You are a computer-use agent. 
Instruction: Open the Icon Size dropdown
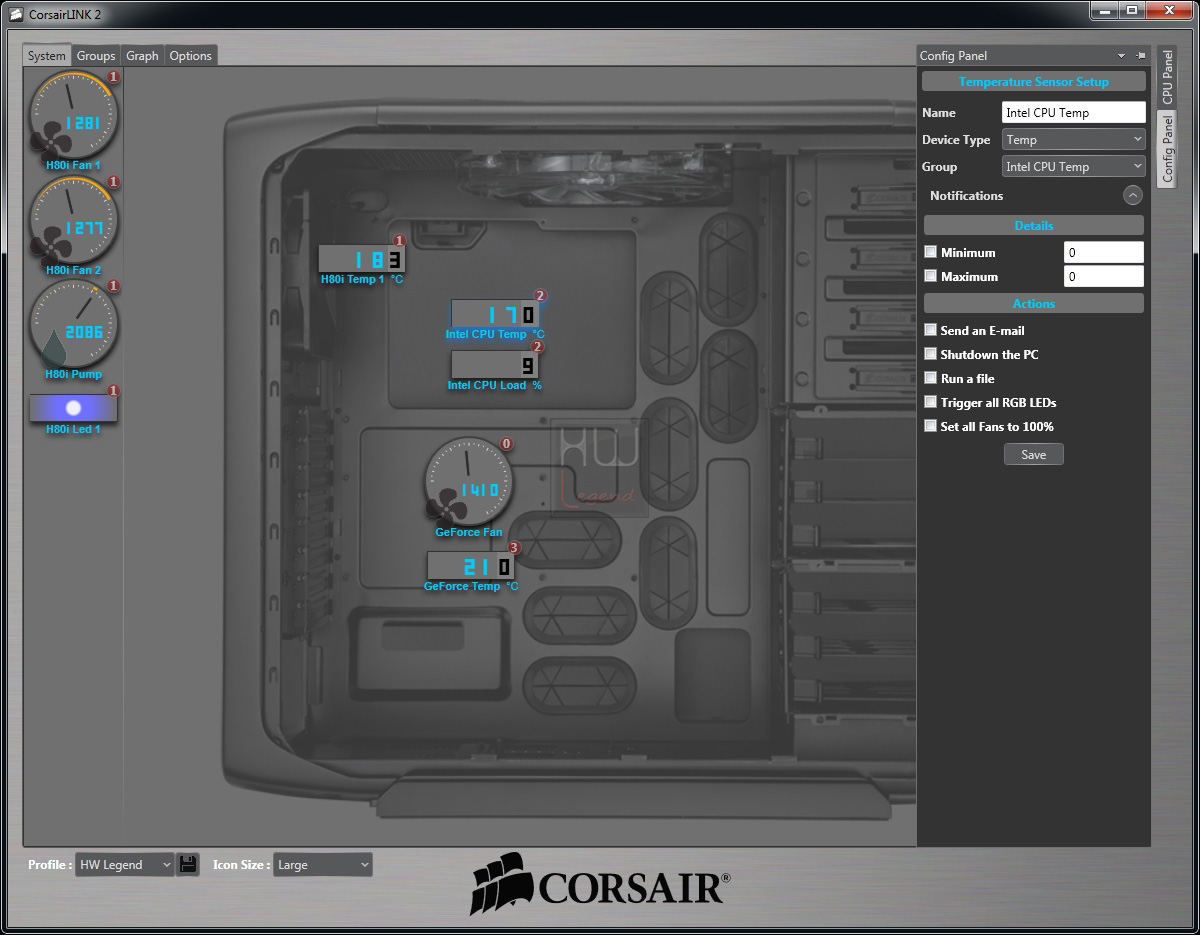point(323,865)
